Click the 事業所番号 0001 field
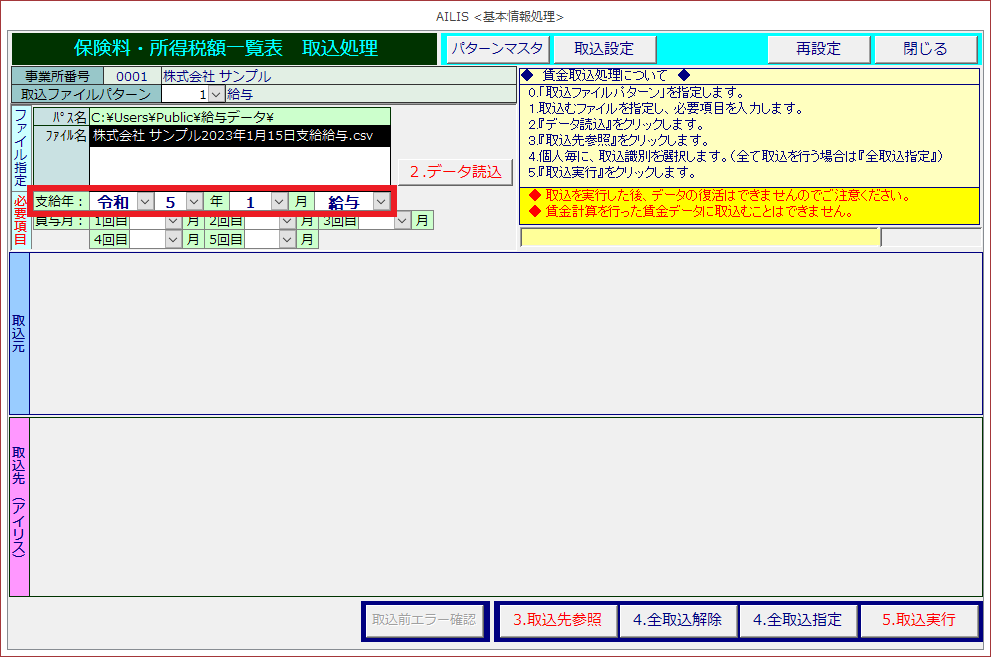The image size is (991, 657). click(x=131, y=76)
